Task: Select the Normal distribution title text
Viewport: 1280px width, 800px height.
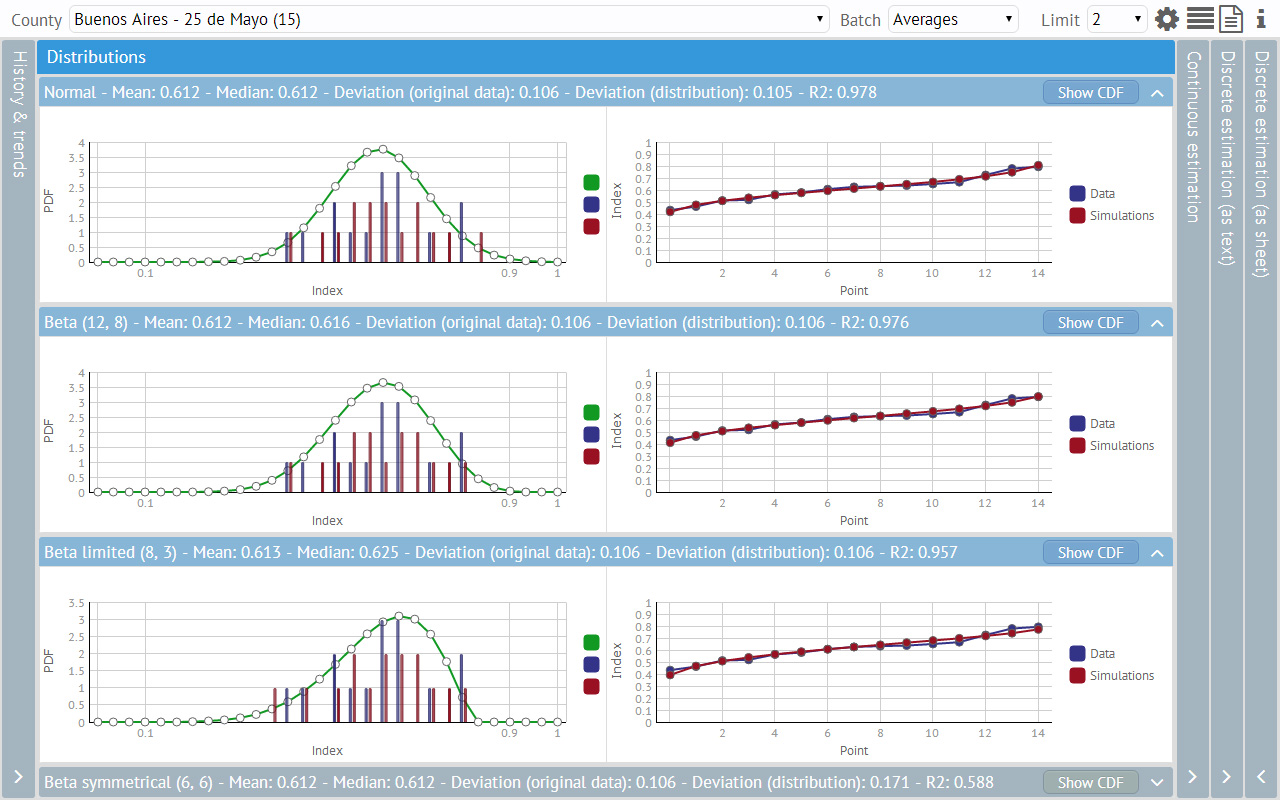Action: click(460, 92)
